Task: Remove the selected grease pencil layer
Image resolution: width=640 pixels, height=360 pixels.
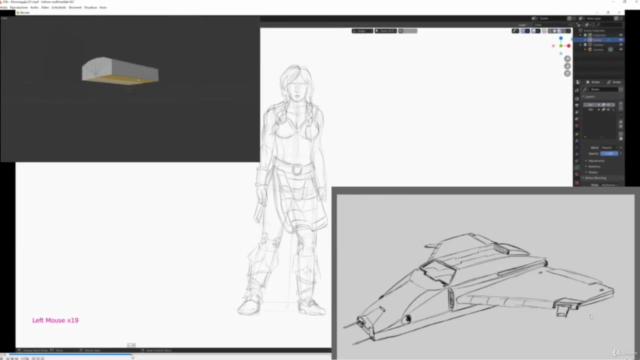Action: (x=621, y=109)
